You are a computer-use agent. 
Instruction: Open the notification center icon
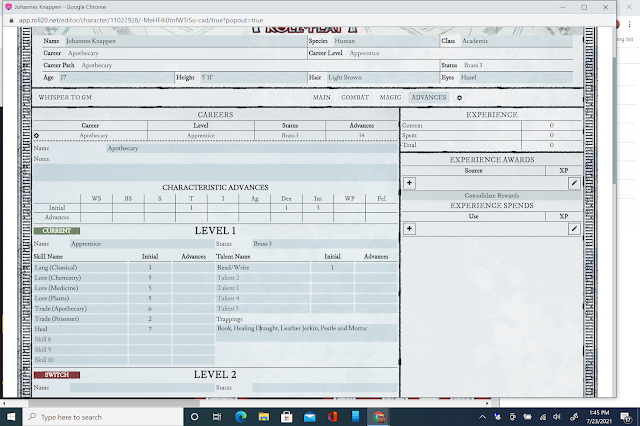click(626, 417)
